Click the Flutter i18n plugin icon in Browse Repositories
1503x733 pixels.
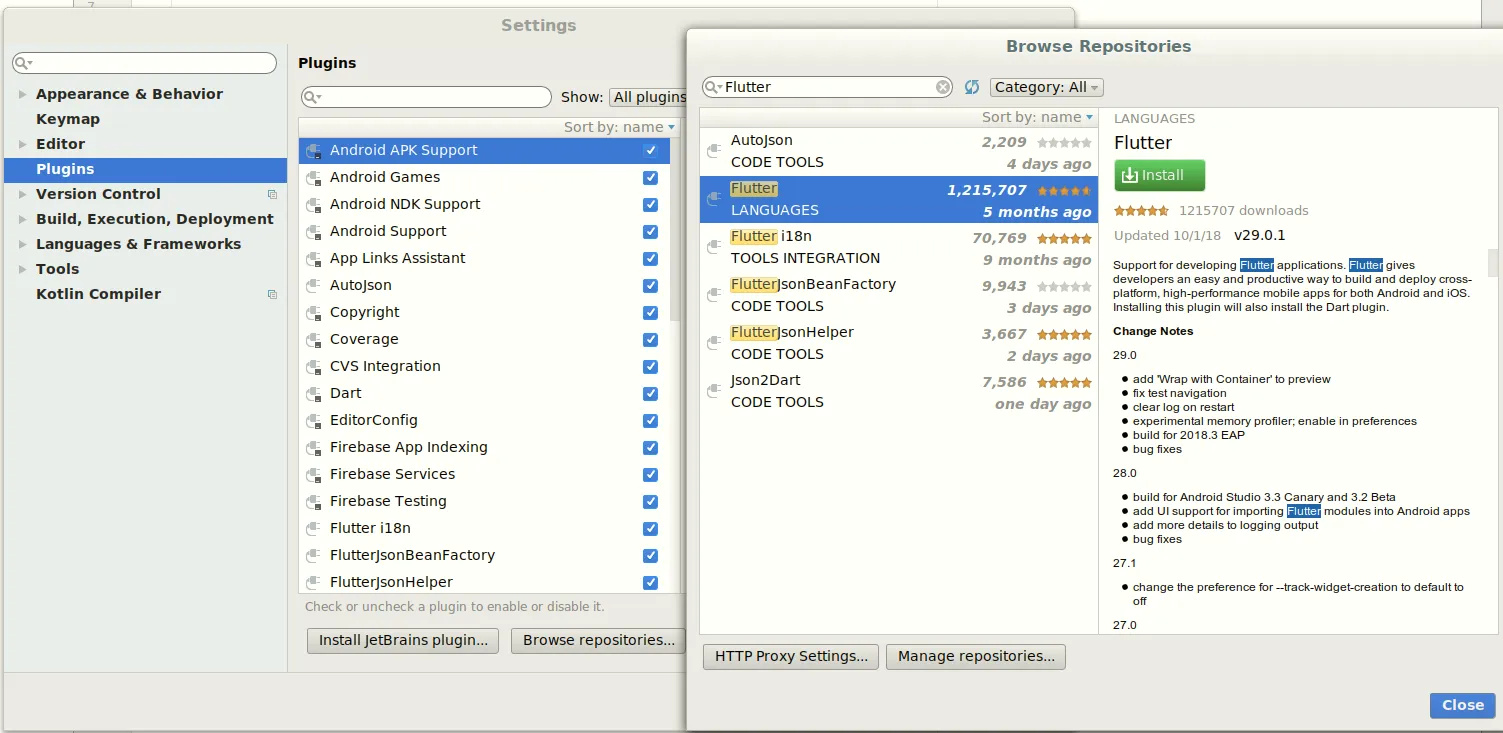coord(714,247)
